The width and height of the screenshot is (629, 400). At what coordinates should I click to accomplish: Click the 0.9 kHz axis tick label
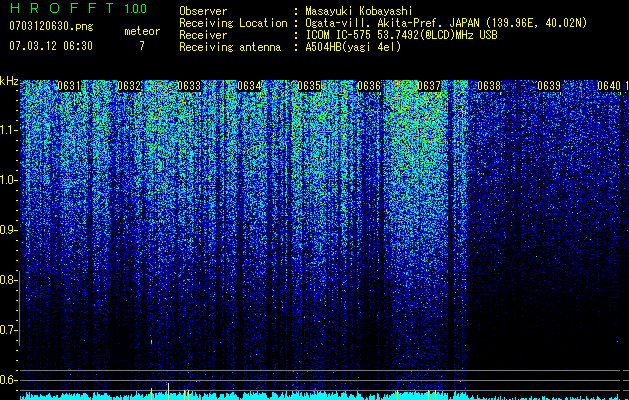[x=8, y=230]
